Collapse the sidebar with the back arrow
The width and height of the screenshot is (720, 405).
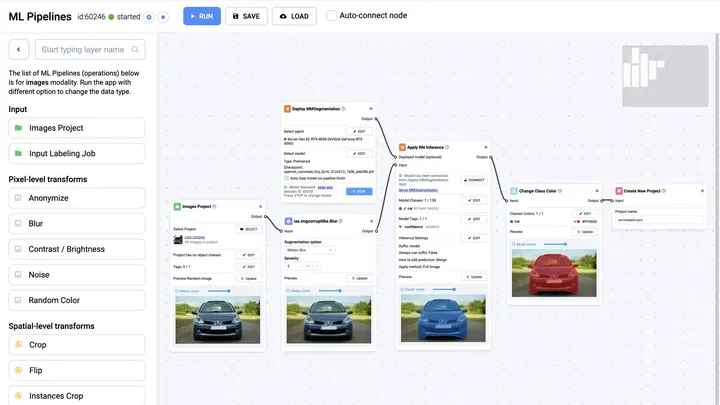(19, 50)
